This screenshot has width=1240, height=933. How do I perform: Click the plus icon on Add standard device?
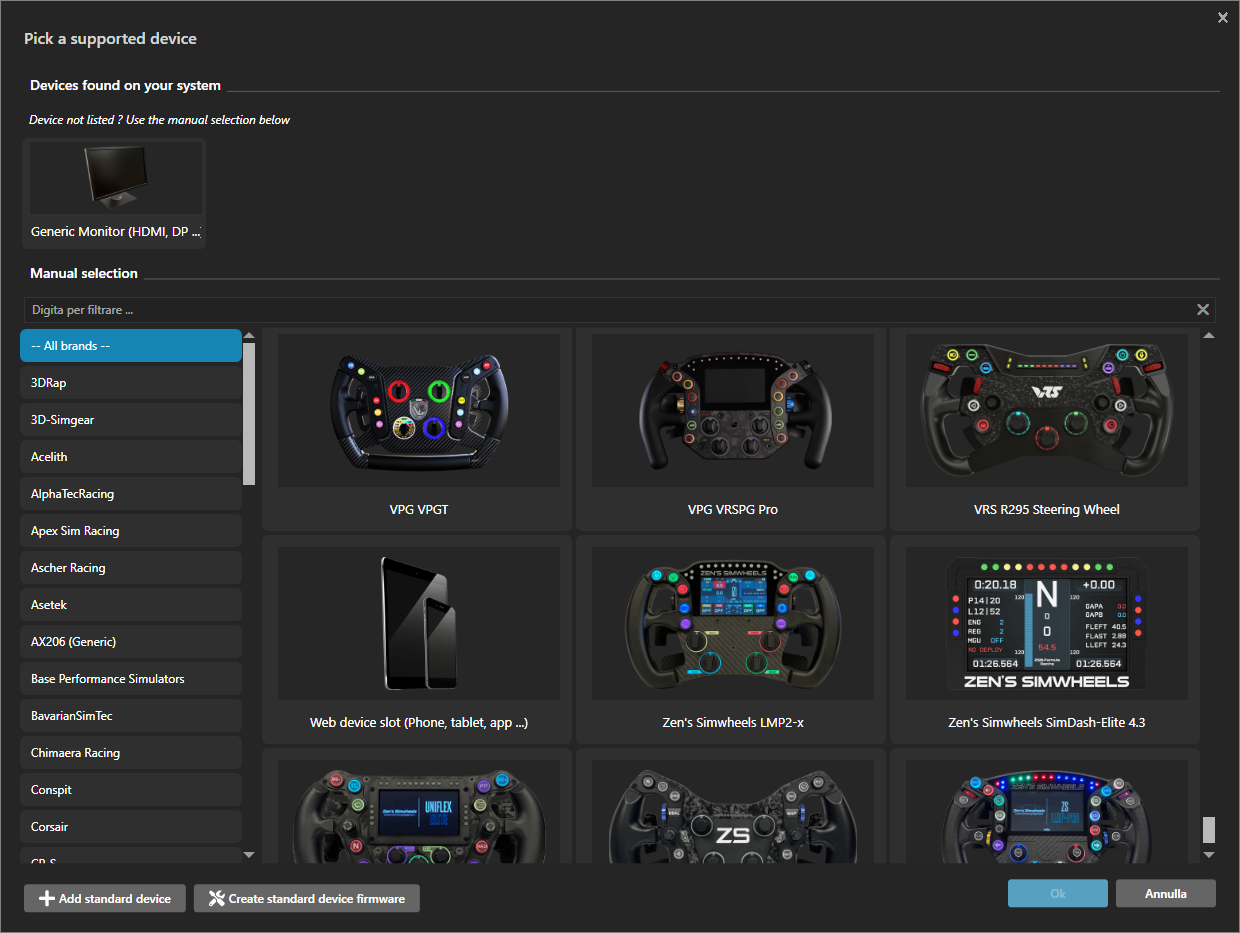tap(46, 899)
